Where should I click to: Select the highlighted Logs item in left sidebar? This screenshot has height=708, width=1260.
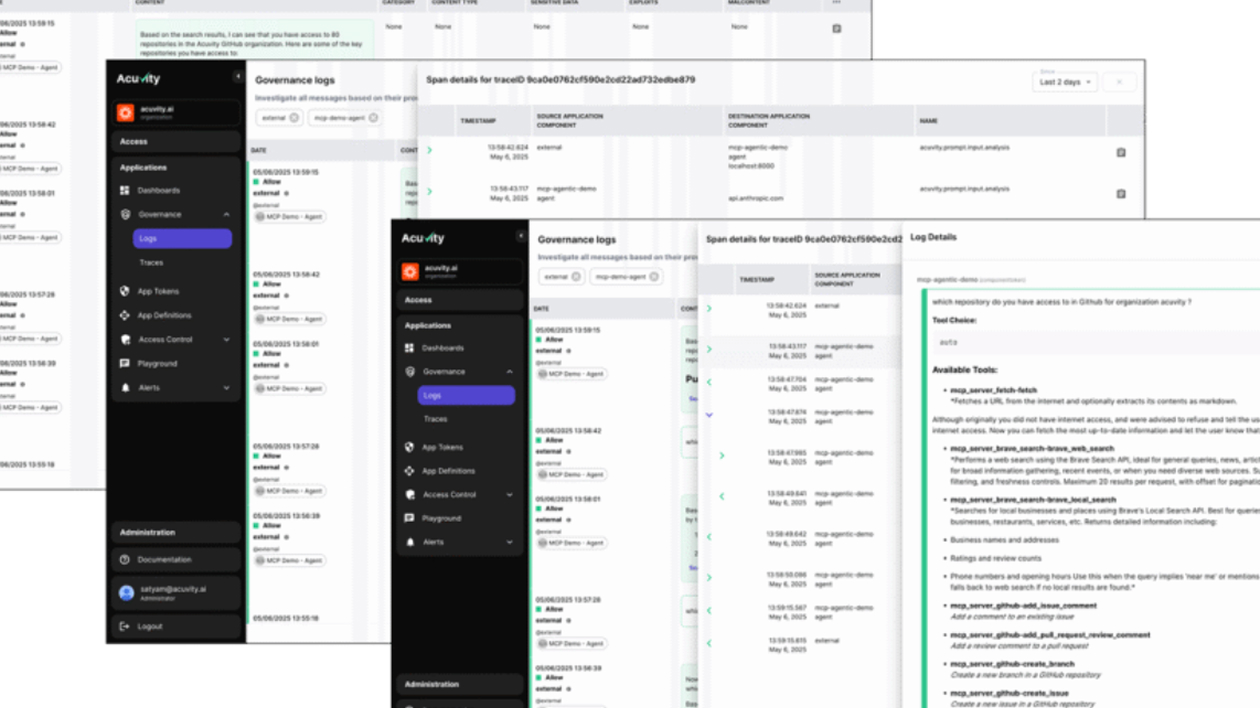pos(182,239)
